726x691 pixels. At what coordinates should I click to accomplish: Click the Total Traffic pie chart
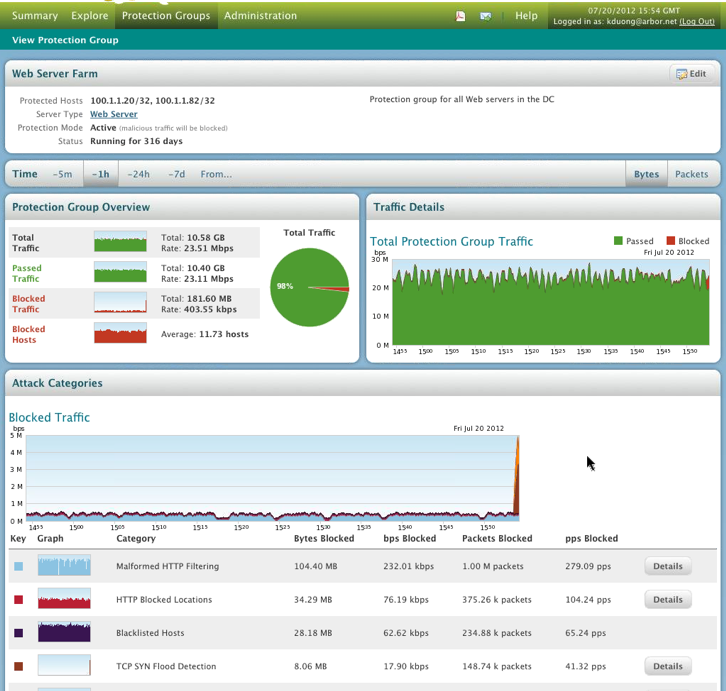pos(309,288)
